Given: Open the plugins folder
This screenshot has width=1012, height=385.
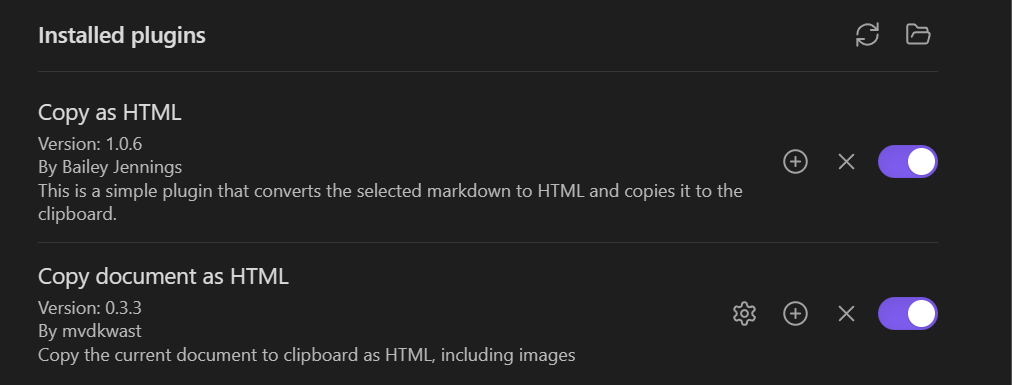Looking at the screenshot, I should coord(918,34).
